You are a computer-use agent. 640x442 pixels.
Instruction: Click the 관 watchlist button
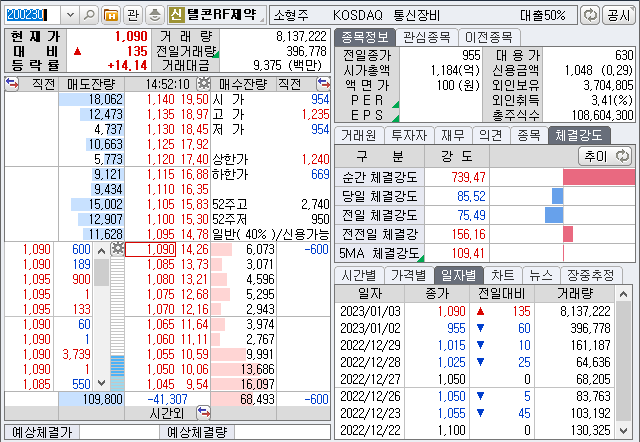pyautogui.click(x=132, y=15)
